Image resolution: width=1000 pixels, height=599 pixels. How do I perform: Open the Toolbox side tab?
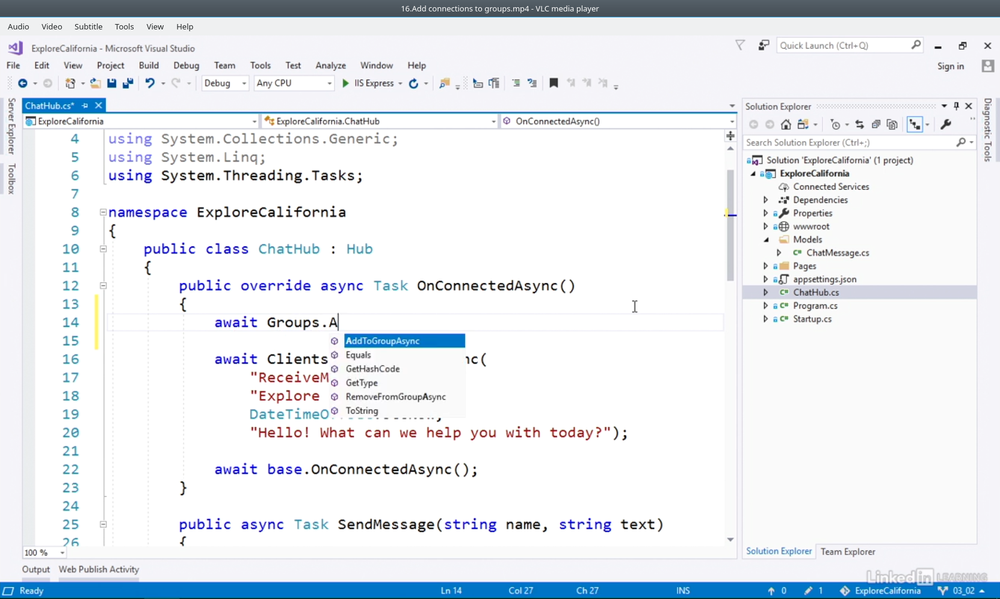(x=11, y=179)
